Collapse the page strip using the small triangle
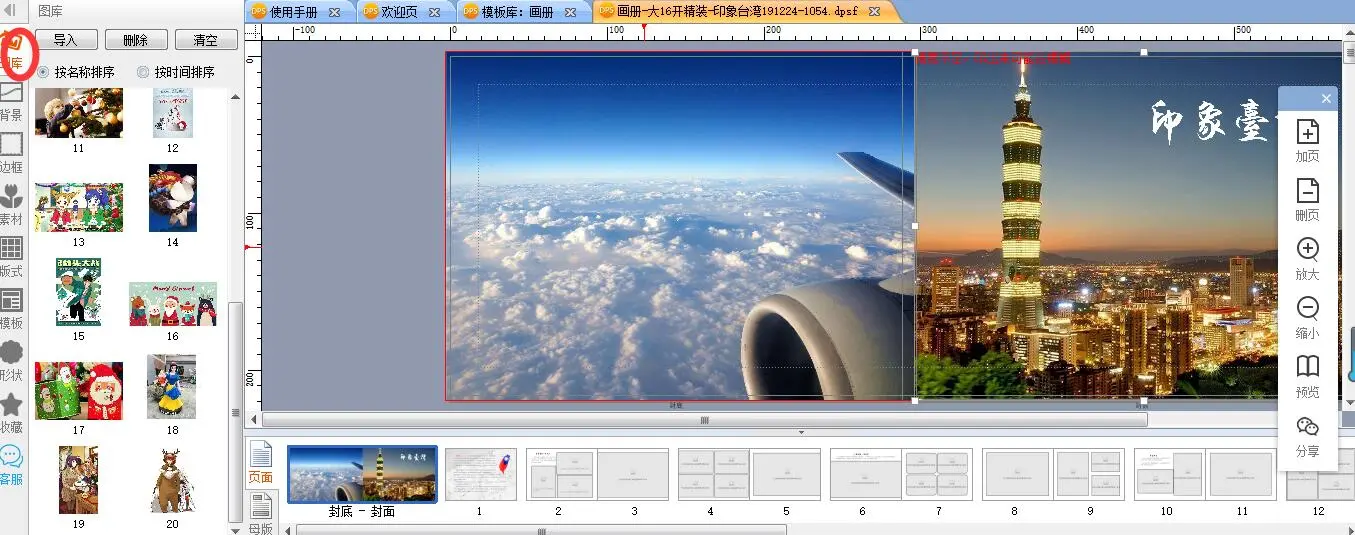The width and height of the screenshot is (1355, 535). 801,432
